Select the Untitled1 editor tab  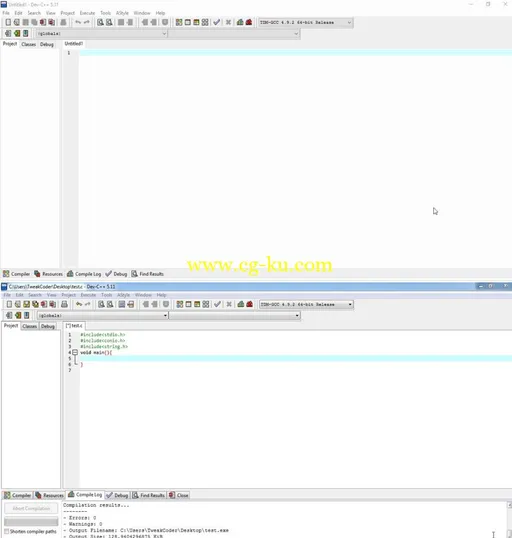pos(74,44)
